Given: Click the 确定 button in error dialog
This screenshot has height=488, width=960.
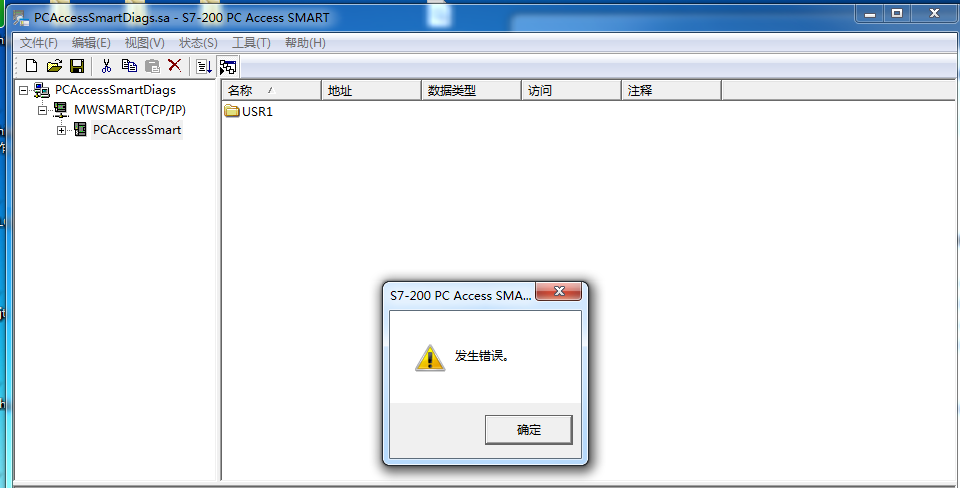Looking at the screenshot, I should tap(528, 430).
